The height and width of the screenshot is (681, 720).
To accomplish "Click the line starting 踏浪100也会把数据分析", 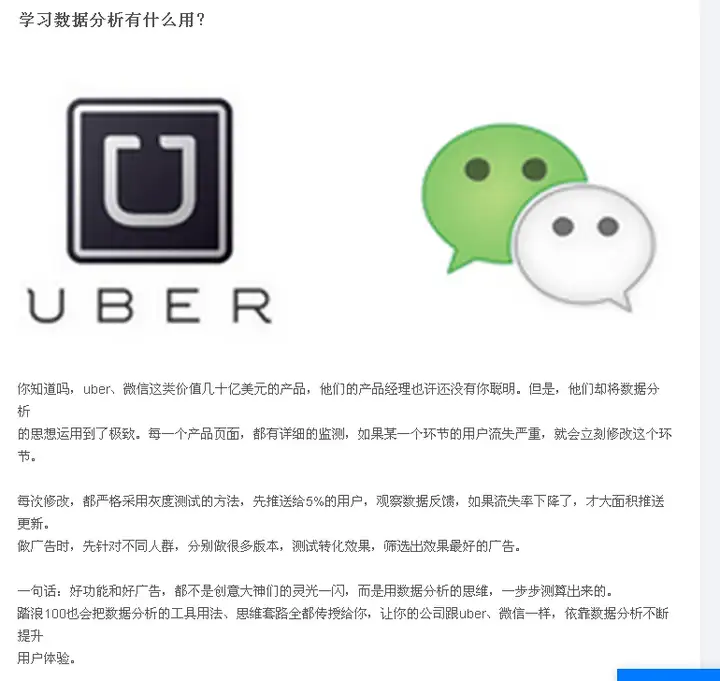I will (x=343, y=613).
